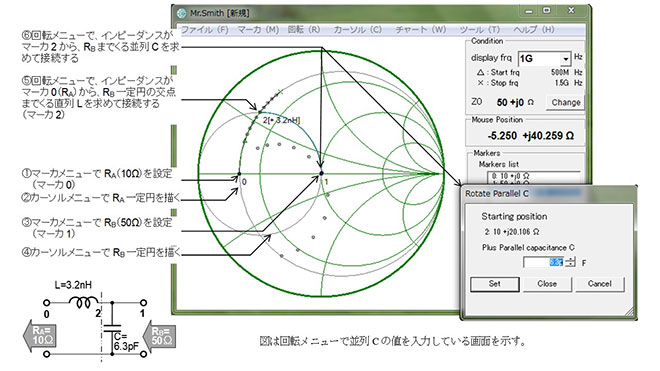The width and height of the screenshot is (660, 371).
Task: Click the Change button for Z0
Action: click(565, 102)
